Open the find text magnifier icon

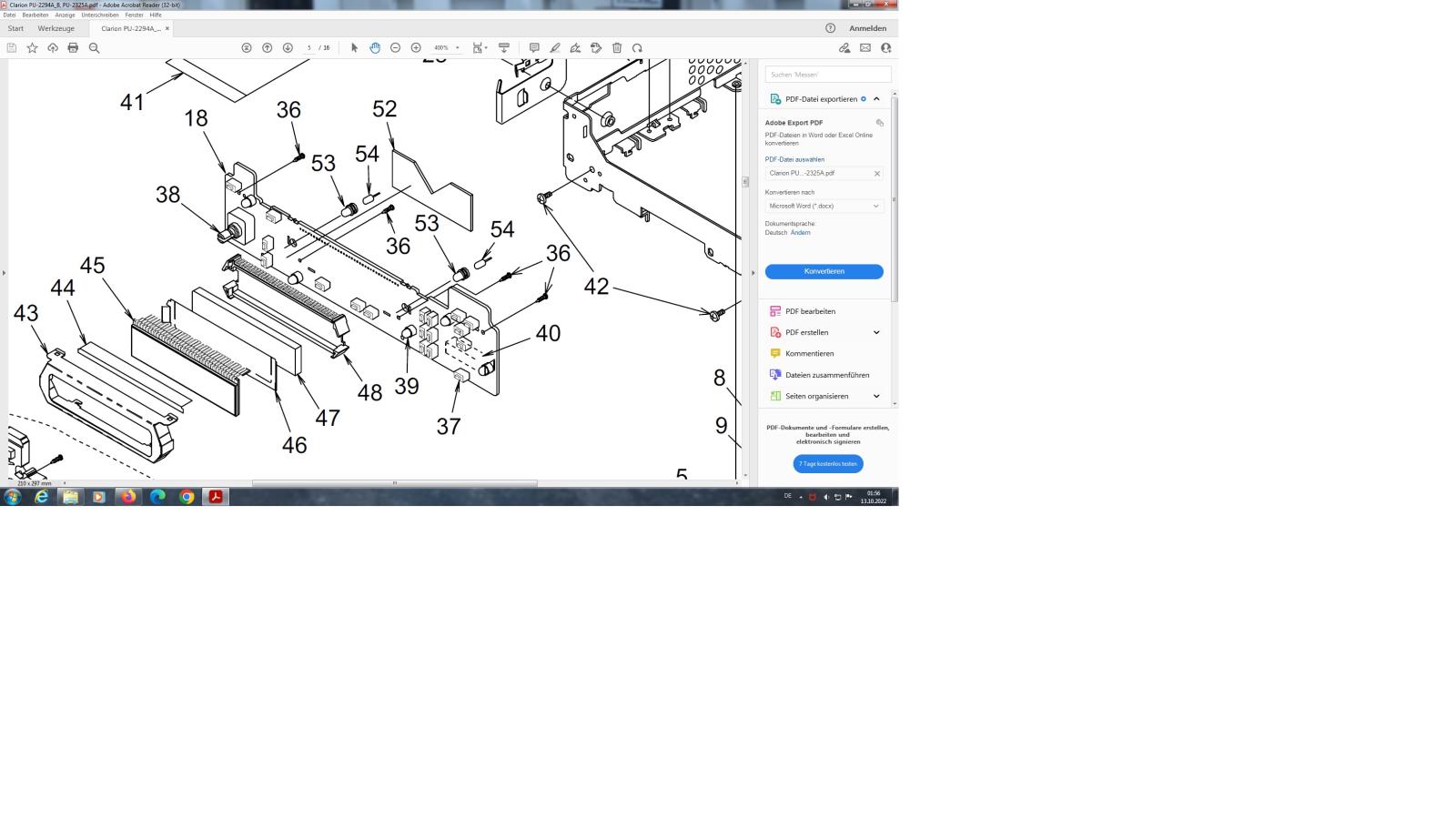tap(94, 47)
